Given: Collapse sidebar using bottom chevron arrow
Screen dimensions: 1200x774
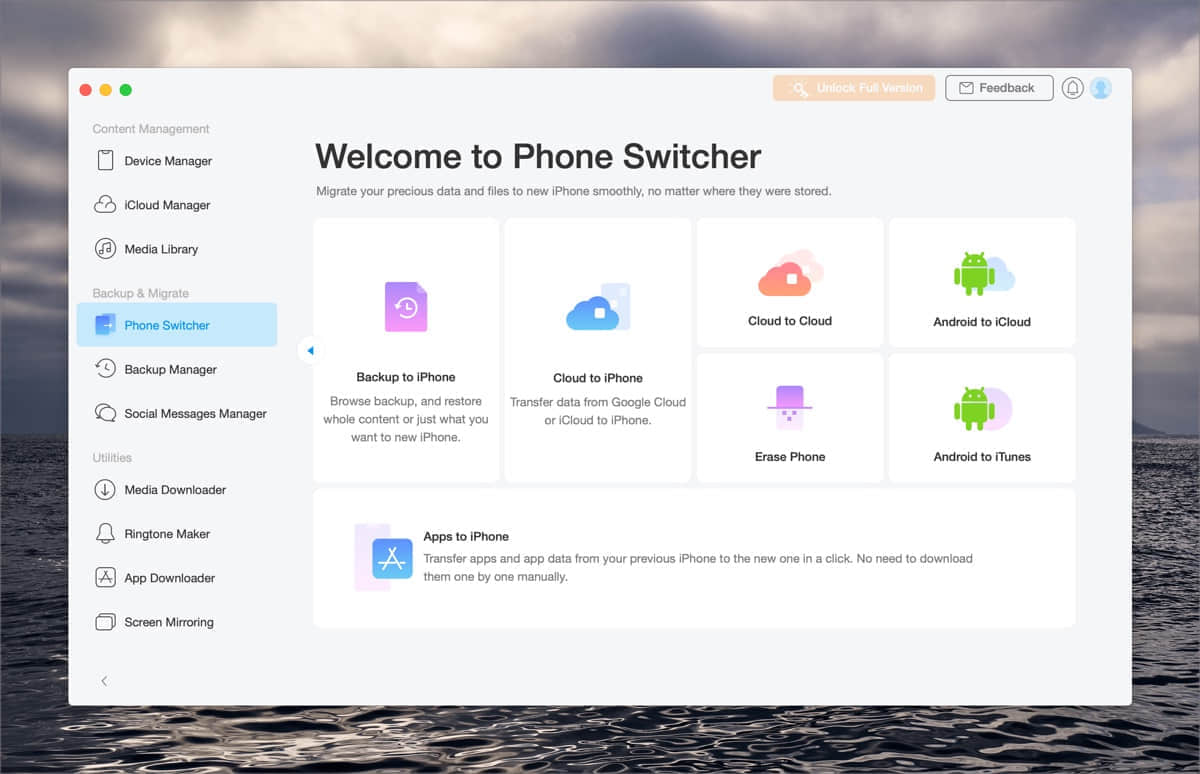Looking at the screenshot, I should [104, 681].
